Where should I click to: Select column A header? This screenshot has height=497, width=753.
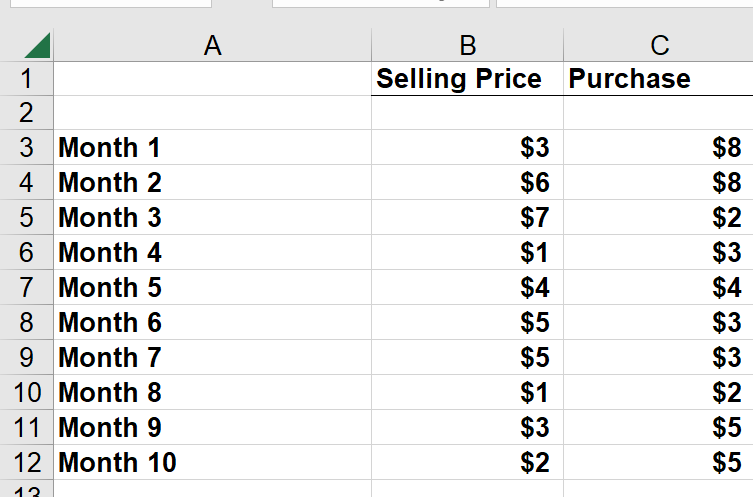coord(212,45)
